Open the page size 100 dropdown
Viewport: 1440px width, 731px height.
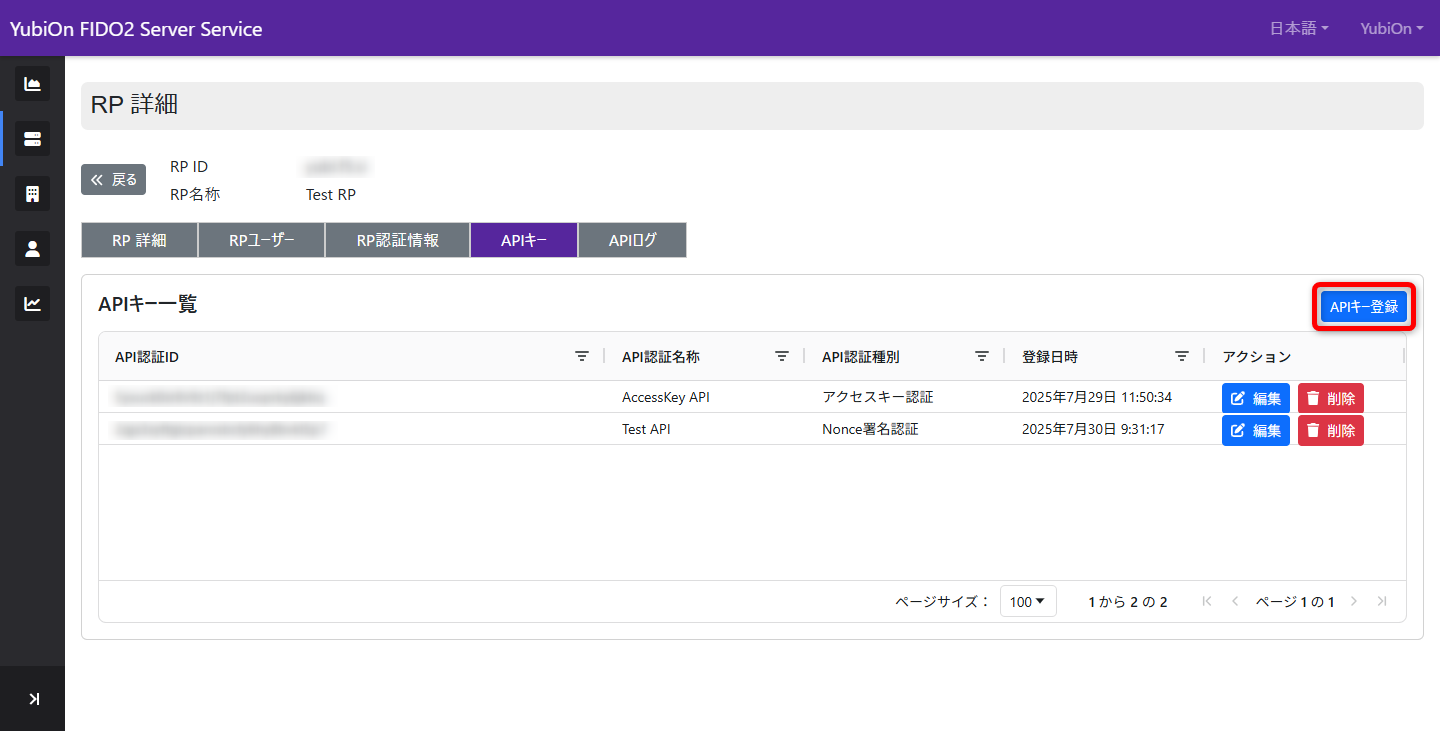pyautogui.click(x=1028, y=601)
